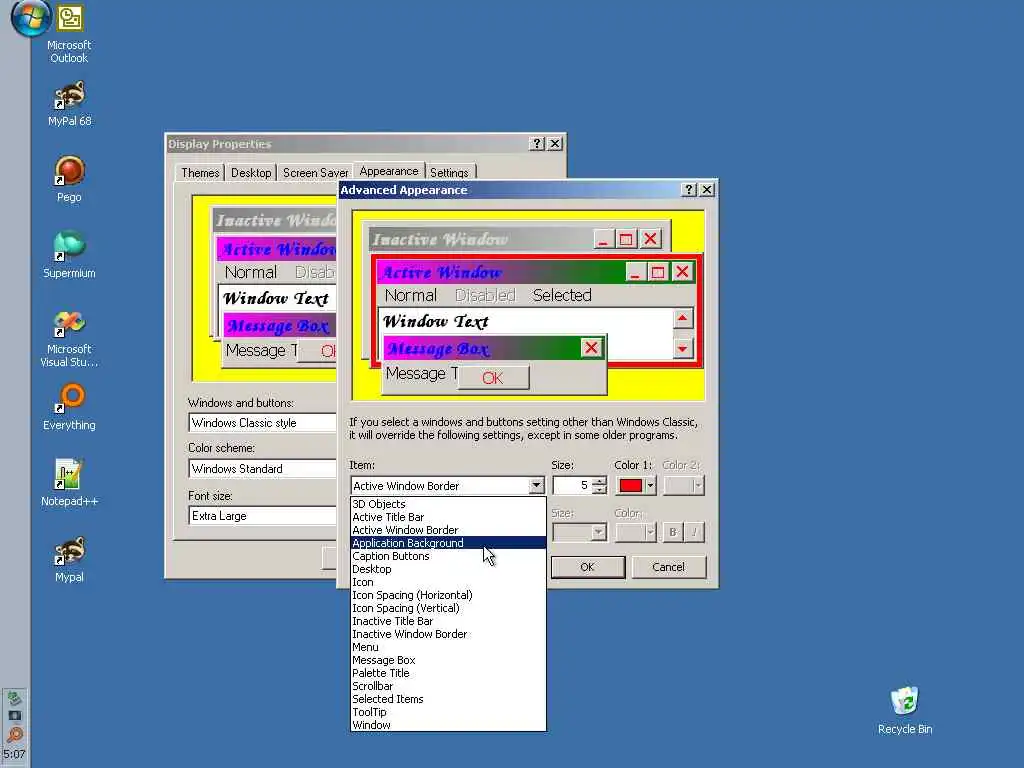Click the preview Message Box OK button
Screen dimensions: 1024x768
tap(493, 378)
